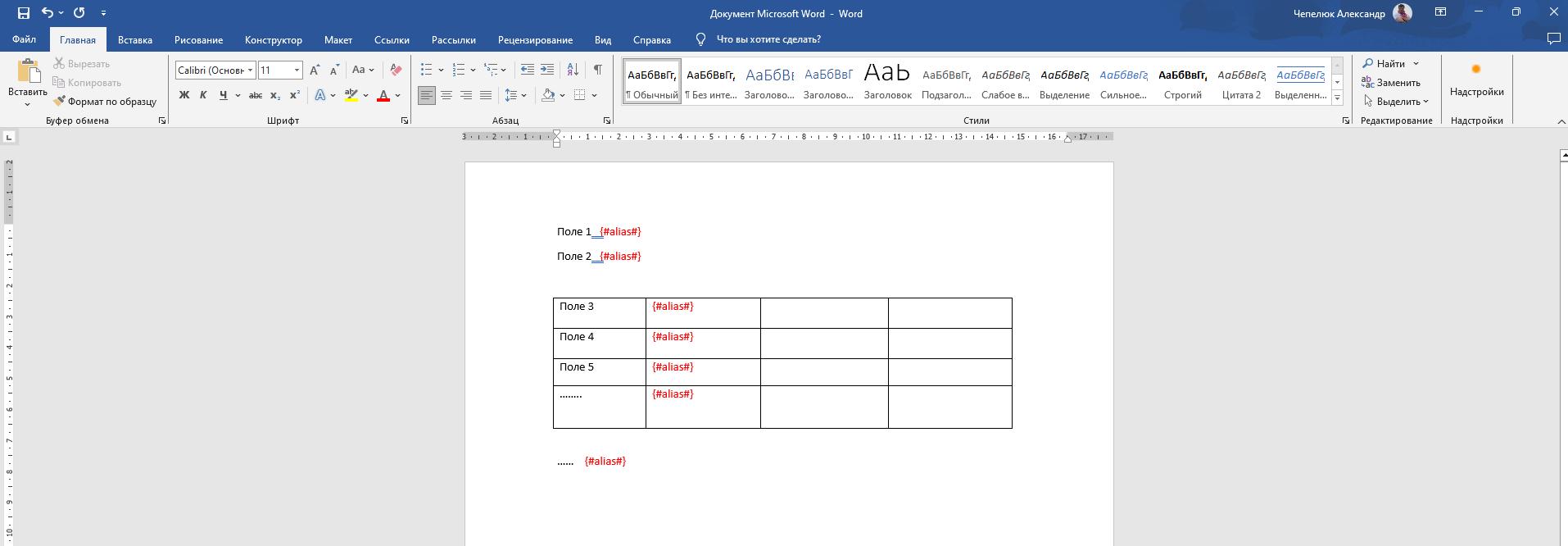The height and width of the screenshot is (546, 1568).
Task: Open the Вставка ribbon tab
Action: point(134,39)
